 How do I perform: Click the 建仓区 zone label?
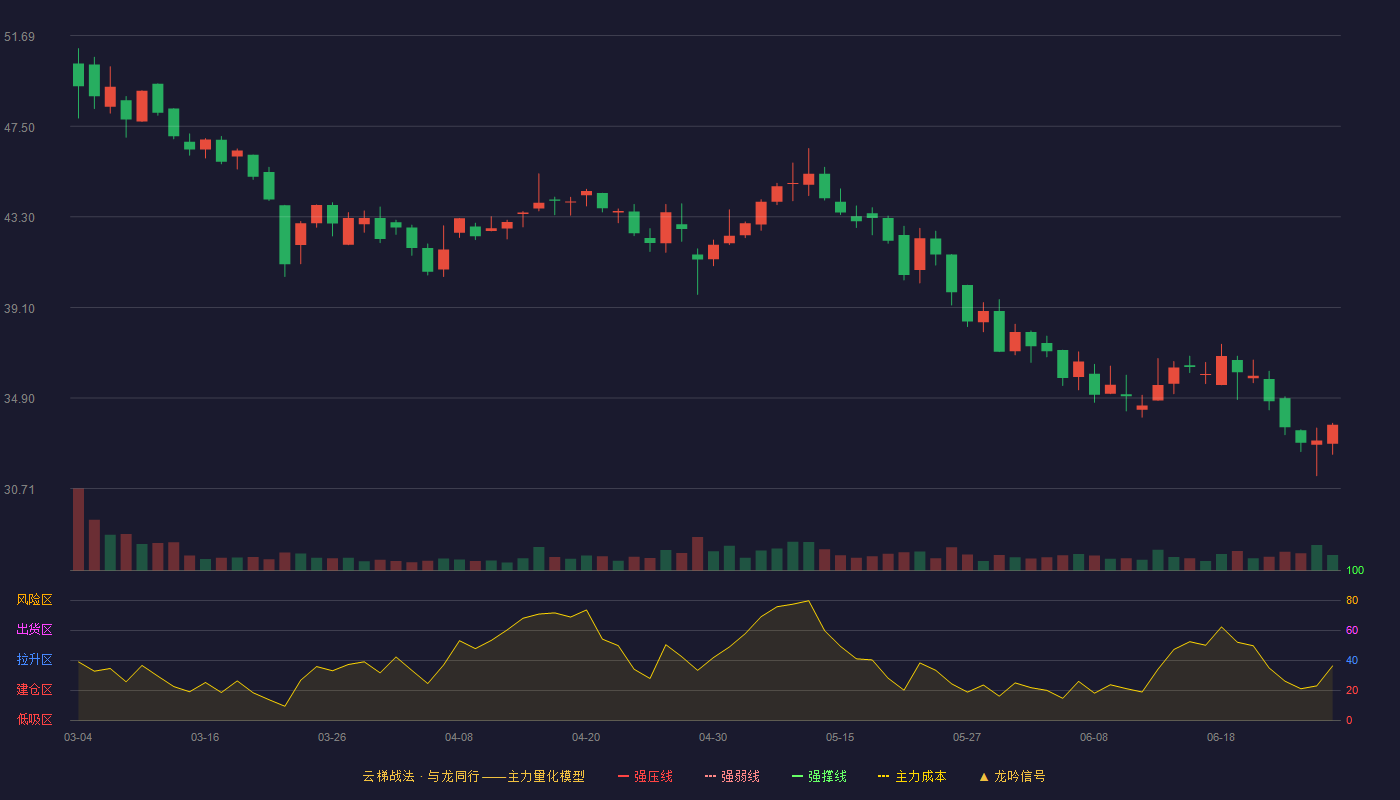34,690
